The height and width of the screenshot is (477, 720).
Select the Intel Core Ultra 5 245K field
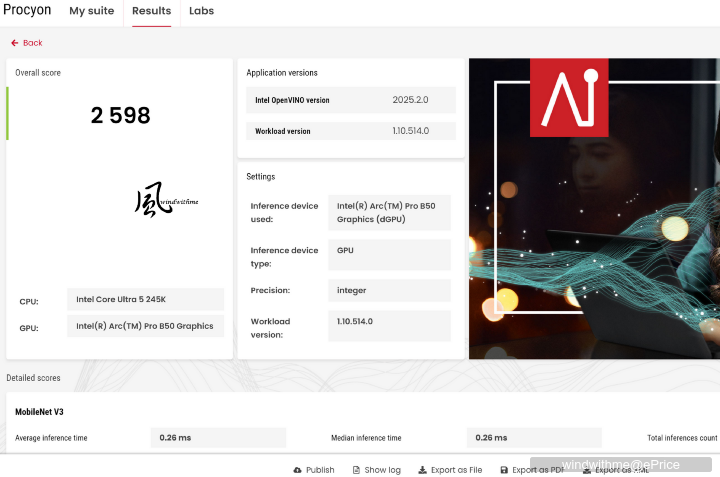(x=146, y=299)
